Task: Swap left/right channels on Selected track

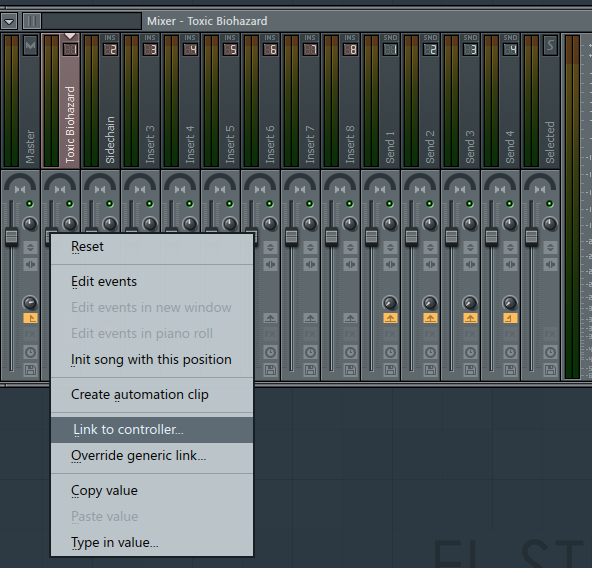Action: click(x=550, y=264)
